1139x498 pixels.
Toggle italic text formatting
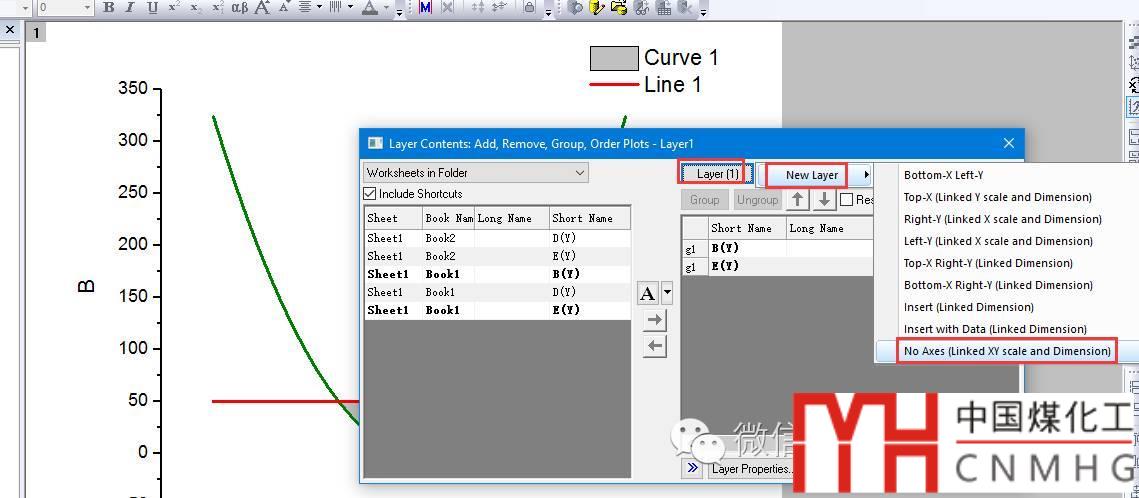click(x=130, y=8)
